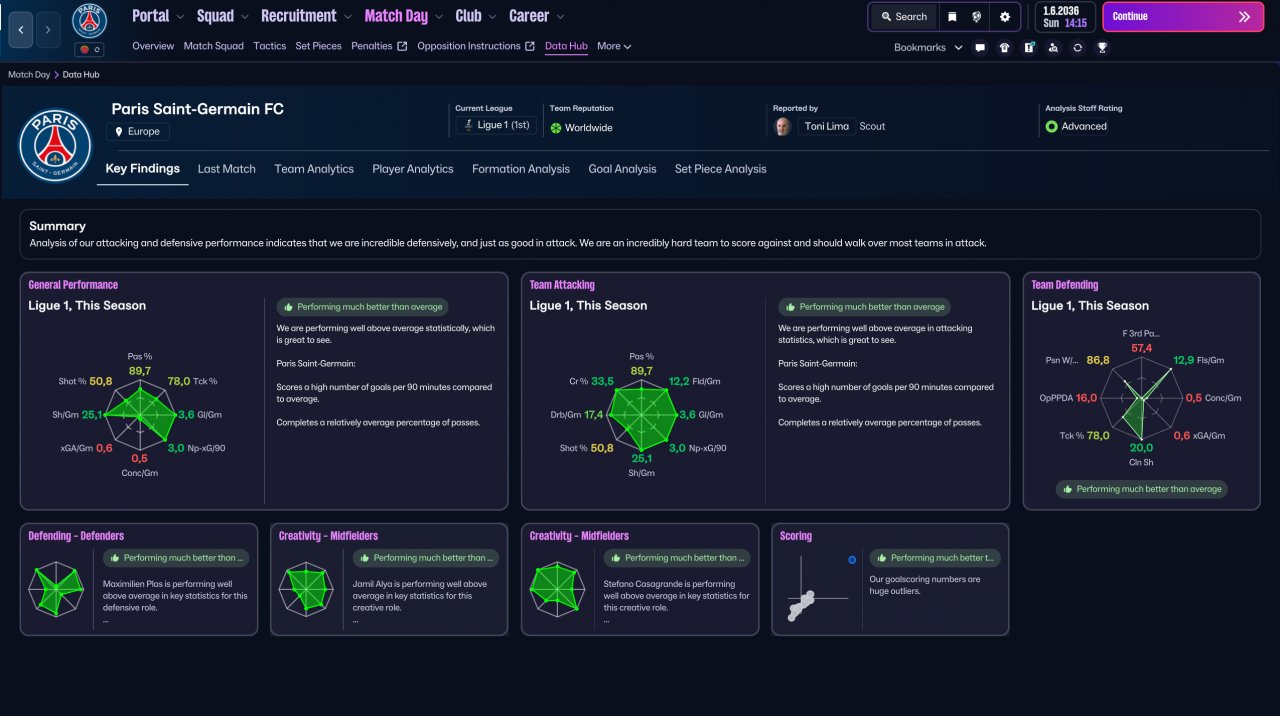Open the Defending - Defenders card chart
1280x716 pixels.
pos(55,590)
